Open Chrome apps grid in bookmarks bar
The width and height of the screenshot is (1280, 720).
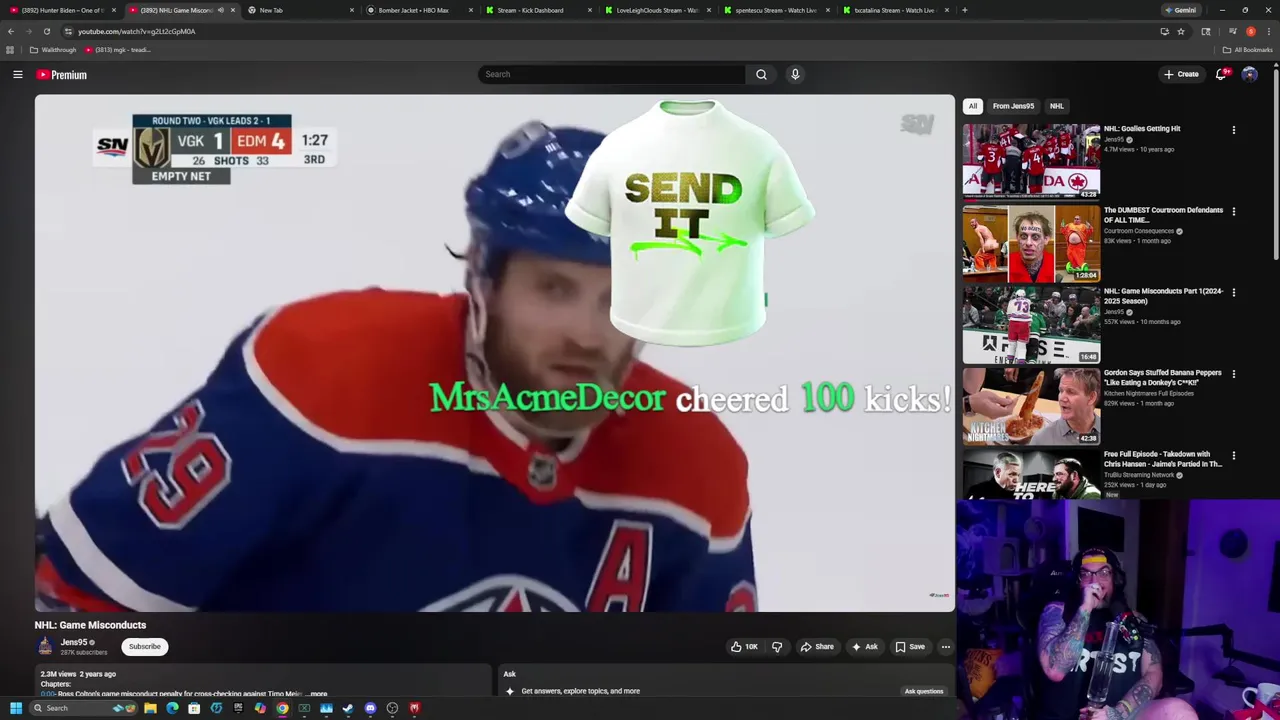click(10, 50)
